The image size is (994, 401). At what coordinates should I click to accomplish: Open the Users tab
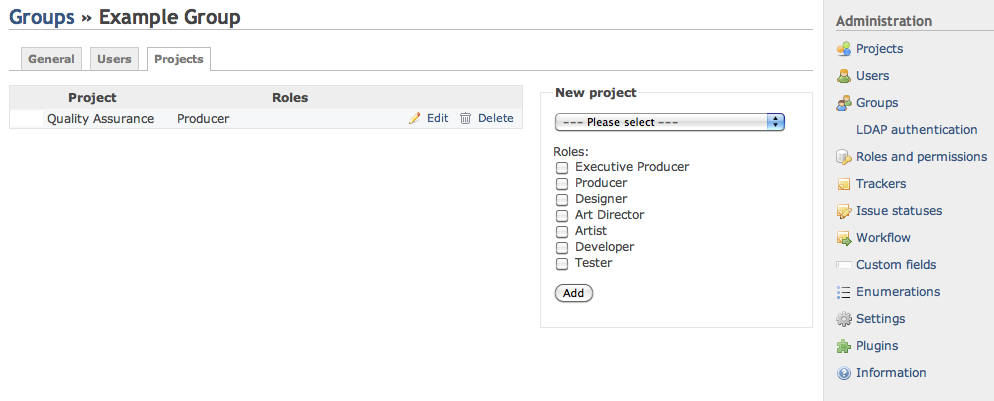click(x=114, y=59)
